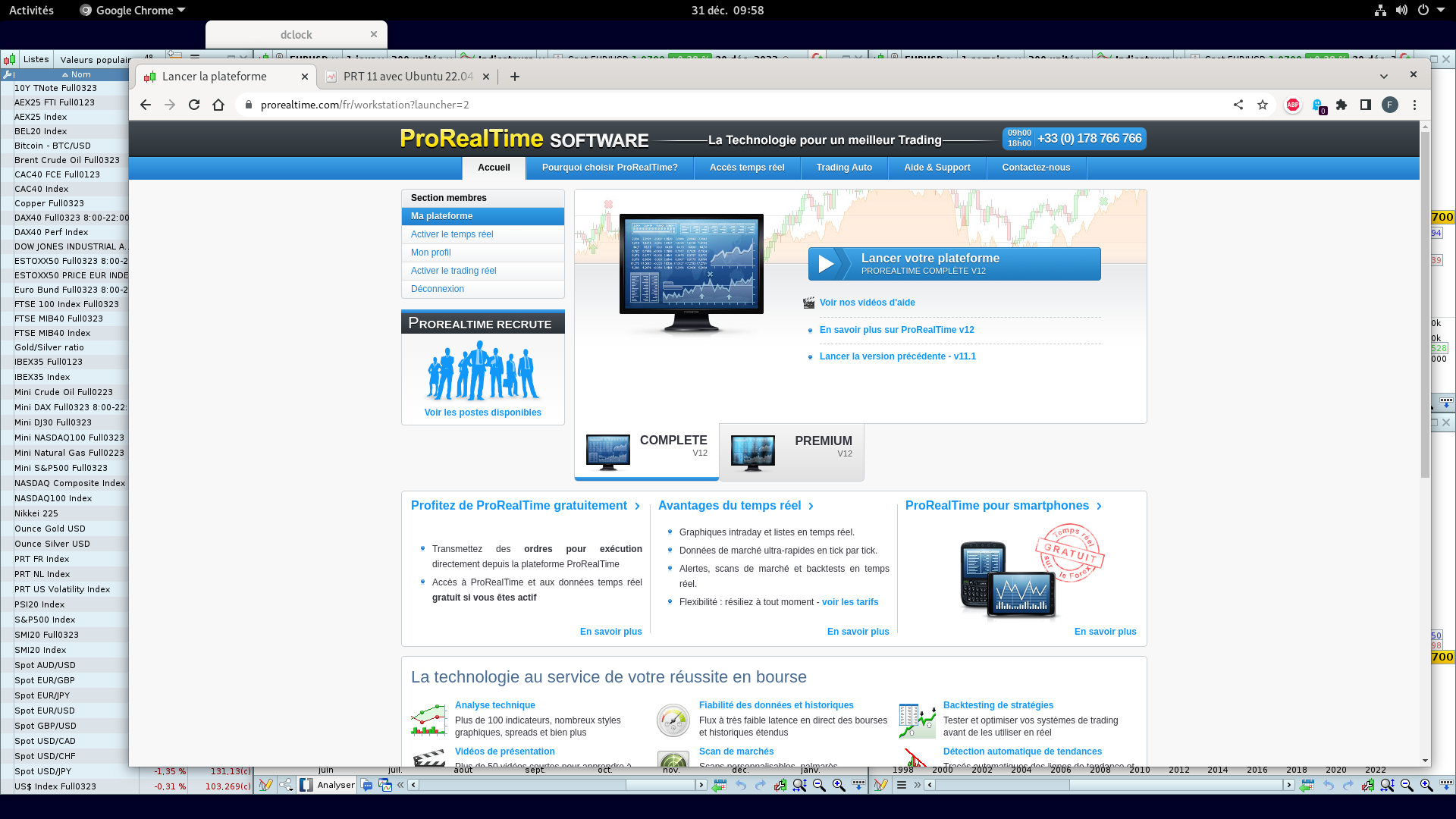
Task: Click the Adblock Plus extension icon
Action: (x=1293, y=105)
